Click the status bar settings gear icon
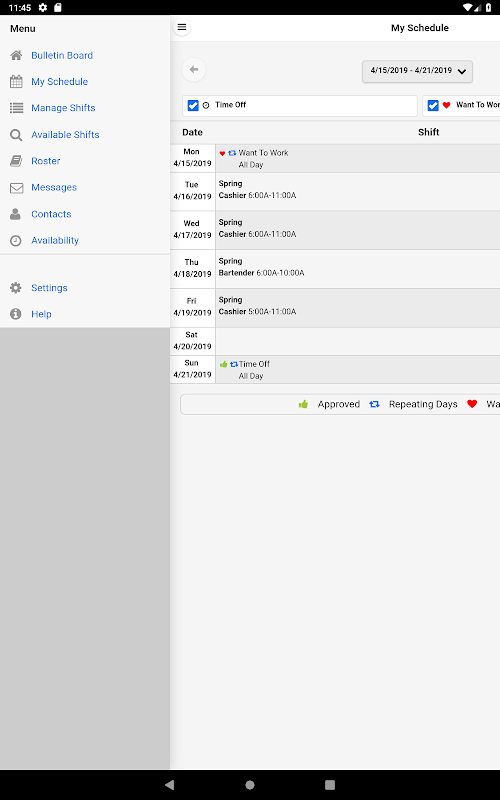The image size is (500, 800). click(x=43, y=8)
